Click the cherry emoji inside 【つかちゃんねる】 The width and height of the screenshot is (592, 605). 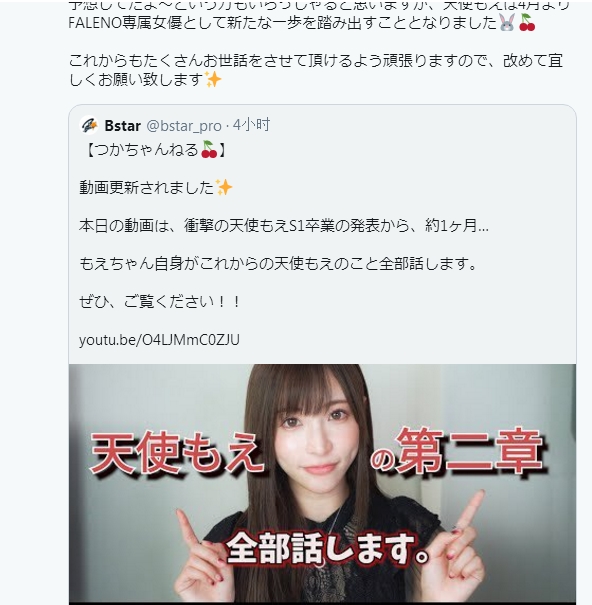coord(209,149)
